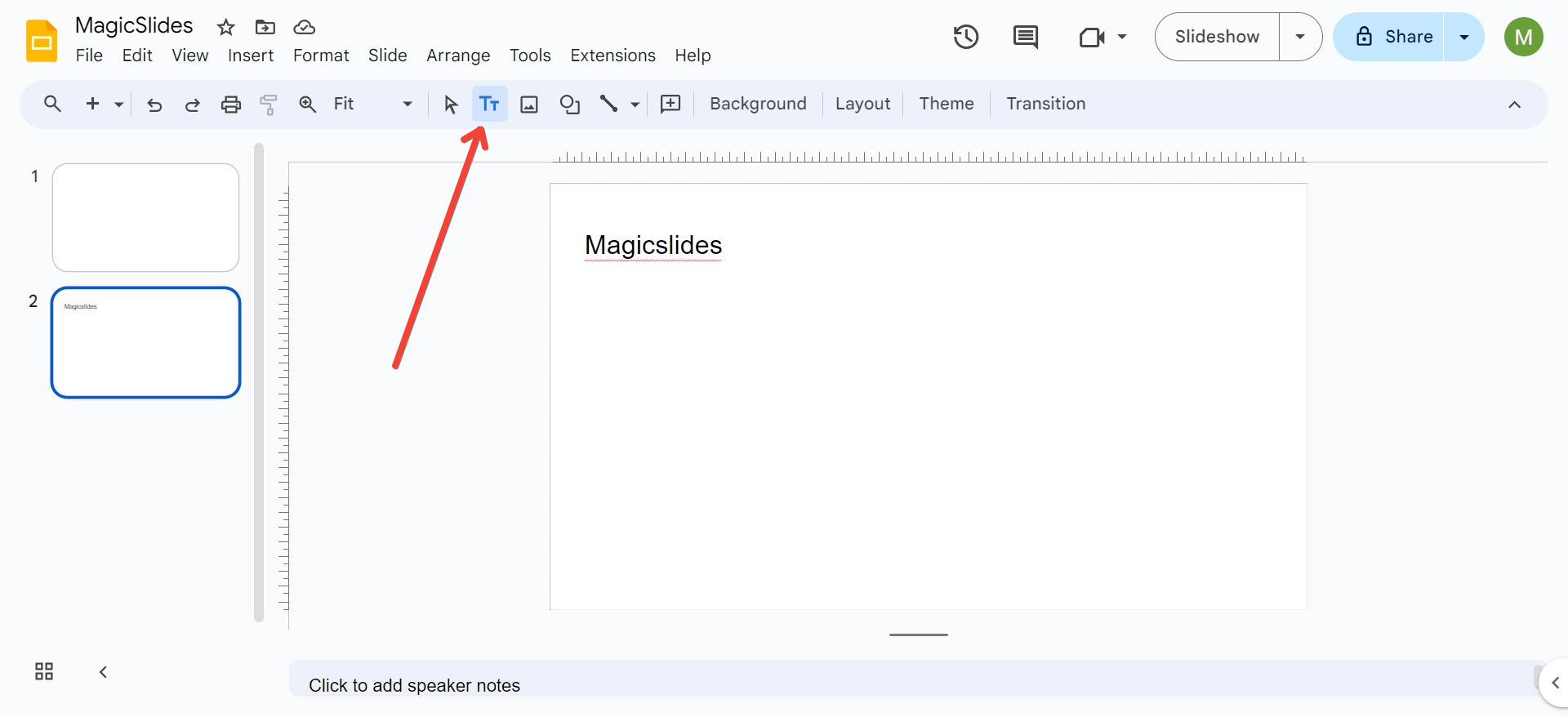Open the File menu
The width and height of the screenshot is (1568, 717).
coord(89,56)
